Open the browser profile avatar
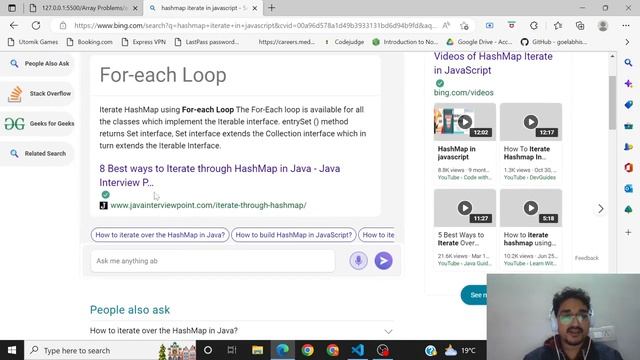 pos(602,25)
